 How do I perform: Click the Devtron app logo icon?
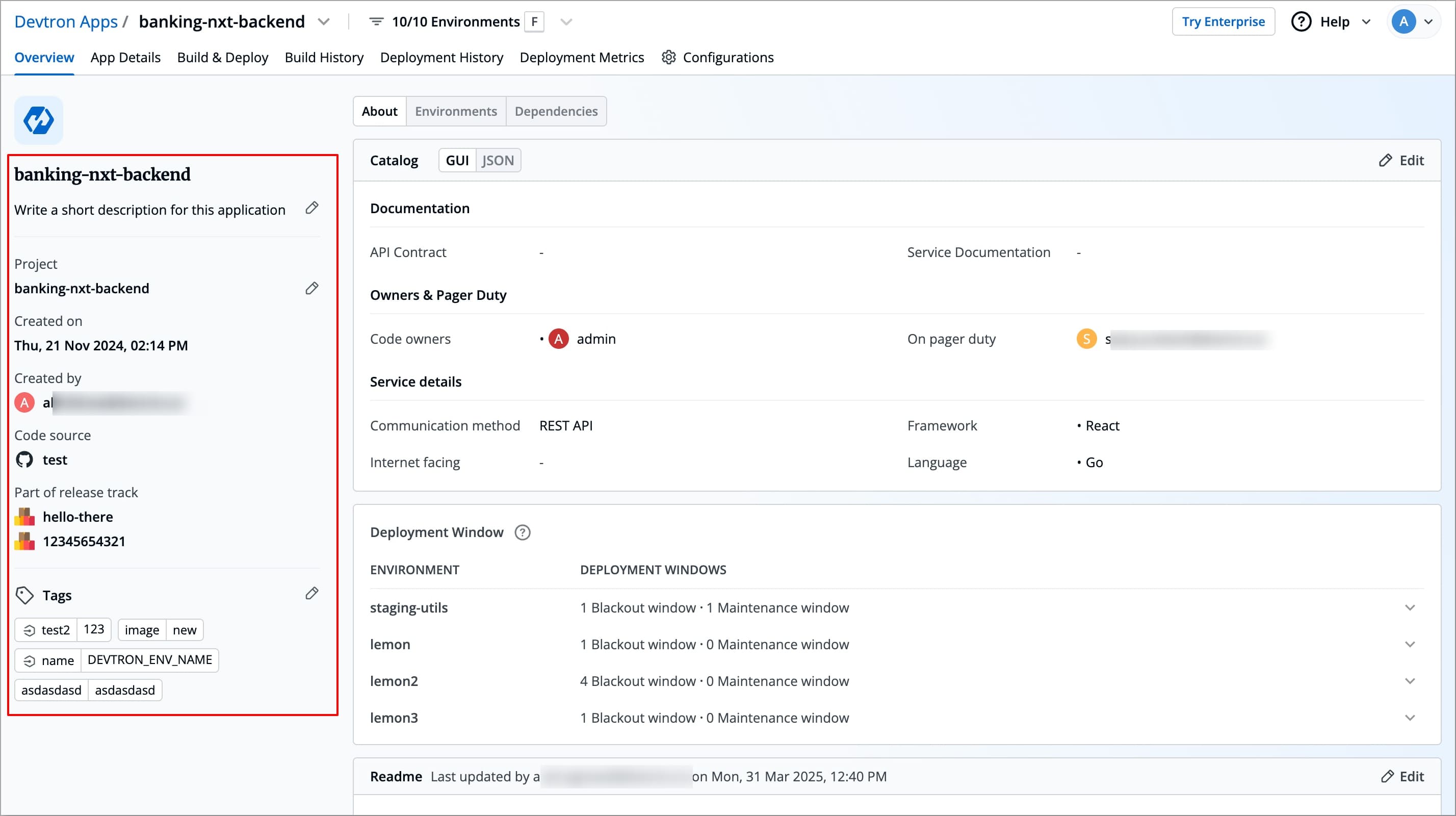[38, 120]
